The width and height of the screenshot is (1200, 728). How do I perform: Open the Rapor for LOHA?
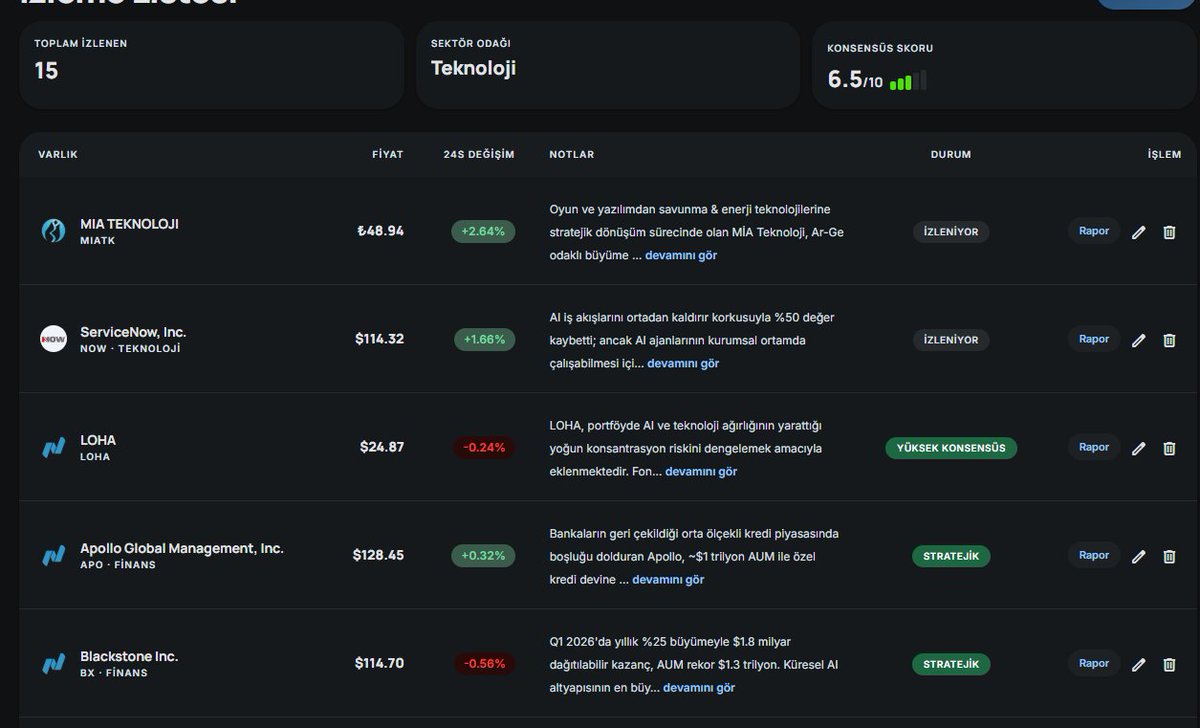[1094, 447]
